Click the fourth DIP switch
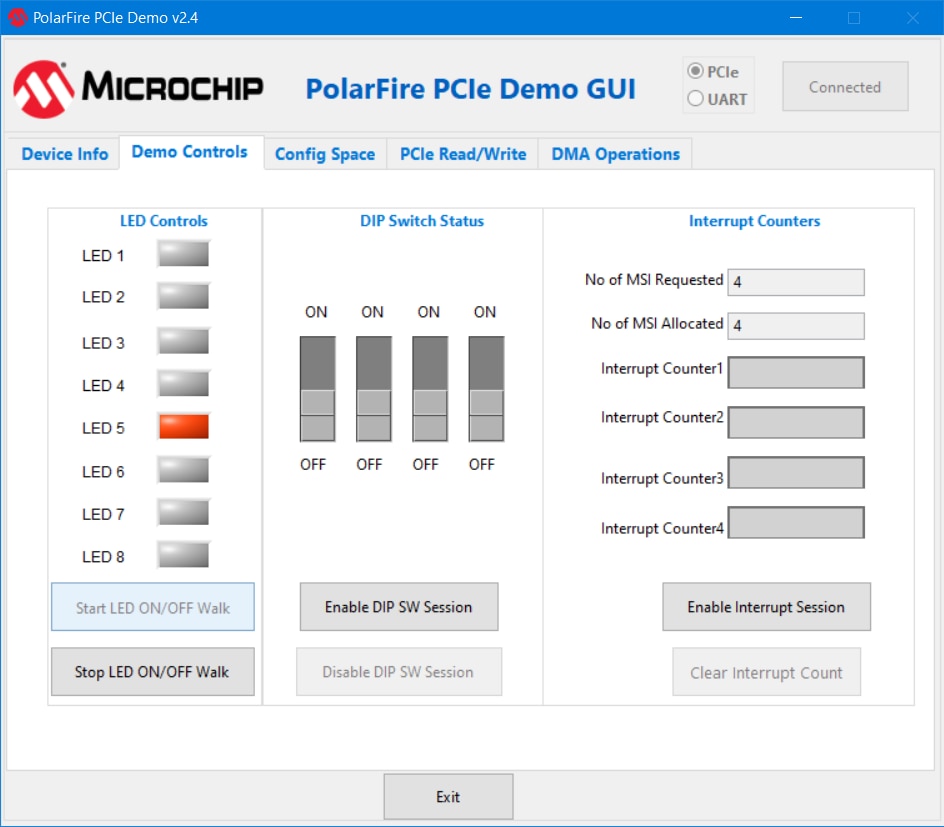This screenshot has height=827, width=944. click(486, 389)
